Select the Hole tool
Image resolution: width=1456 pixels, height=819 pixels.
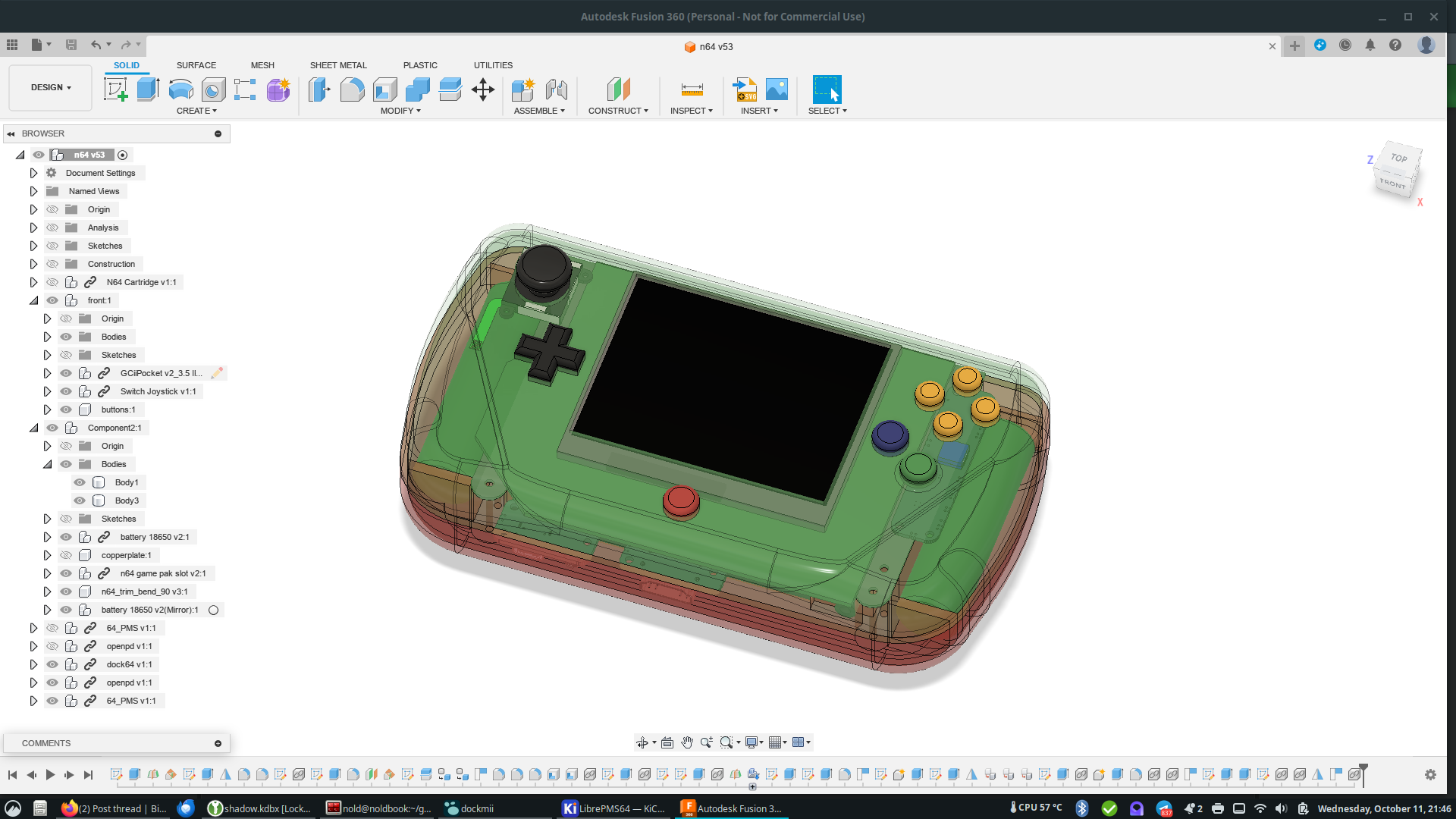[213, 89]
